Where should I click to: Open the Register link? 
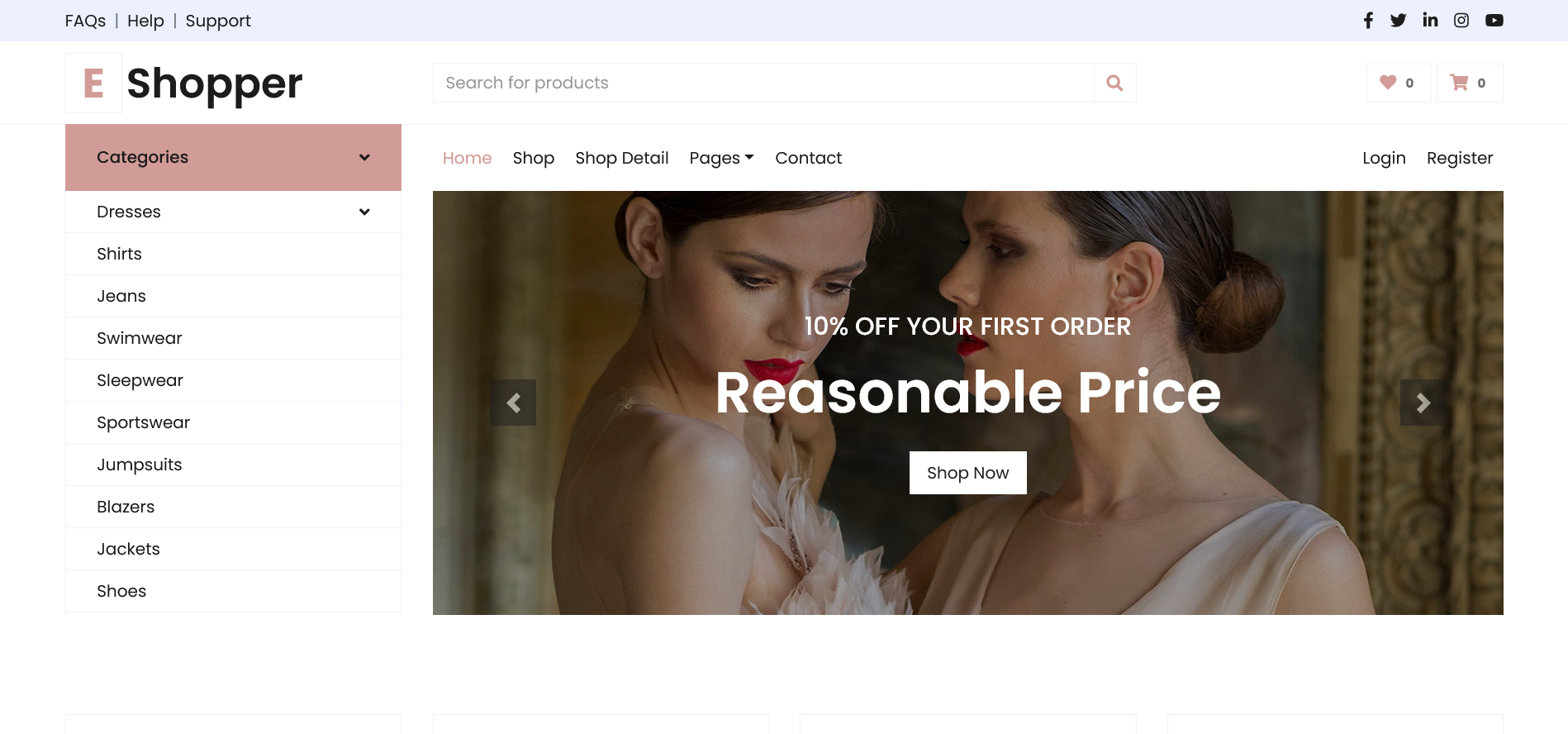pos(1459,158)
